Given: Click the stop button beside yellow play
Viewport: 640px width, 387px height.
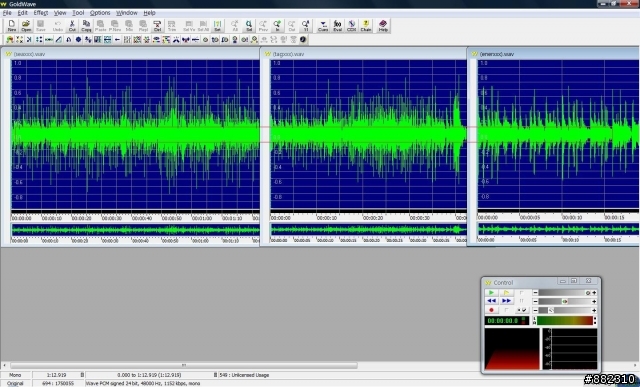Looking at the screenshot, I should tap(522, 293).
